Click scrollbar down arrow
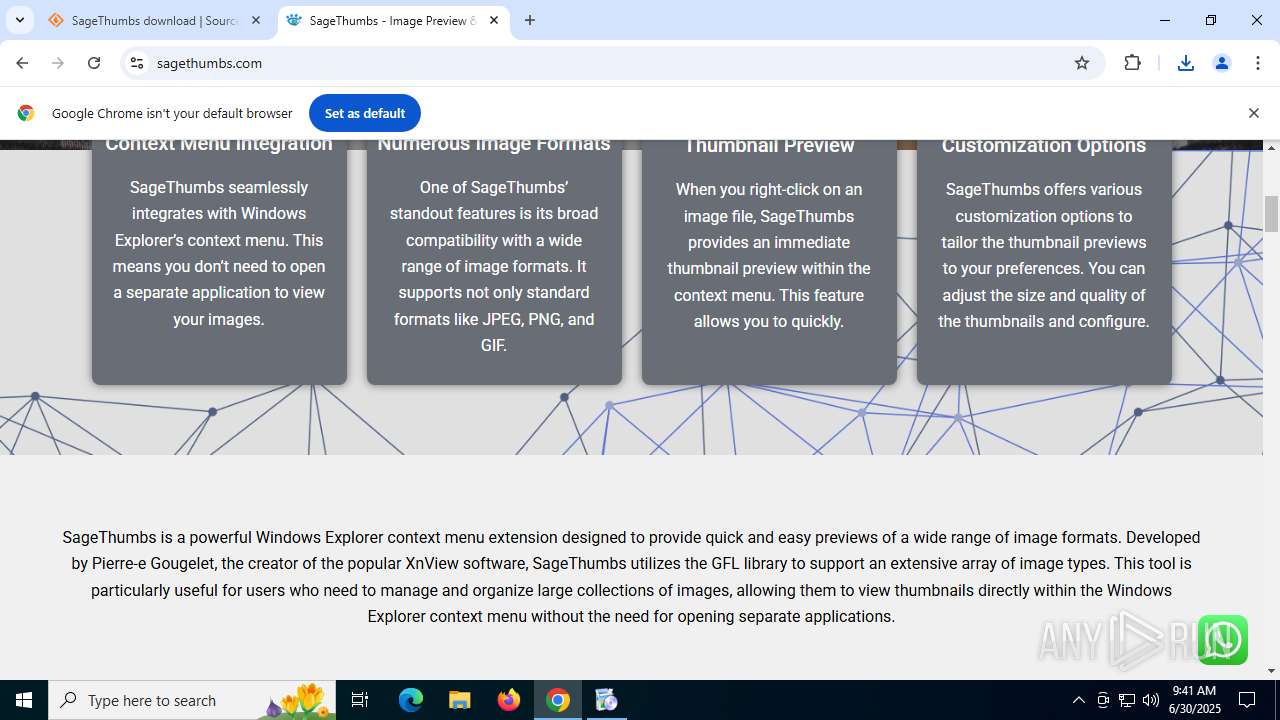 tap(1272, 671)
